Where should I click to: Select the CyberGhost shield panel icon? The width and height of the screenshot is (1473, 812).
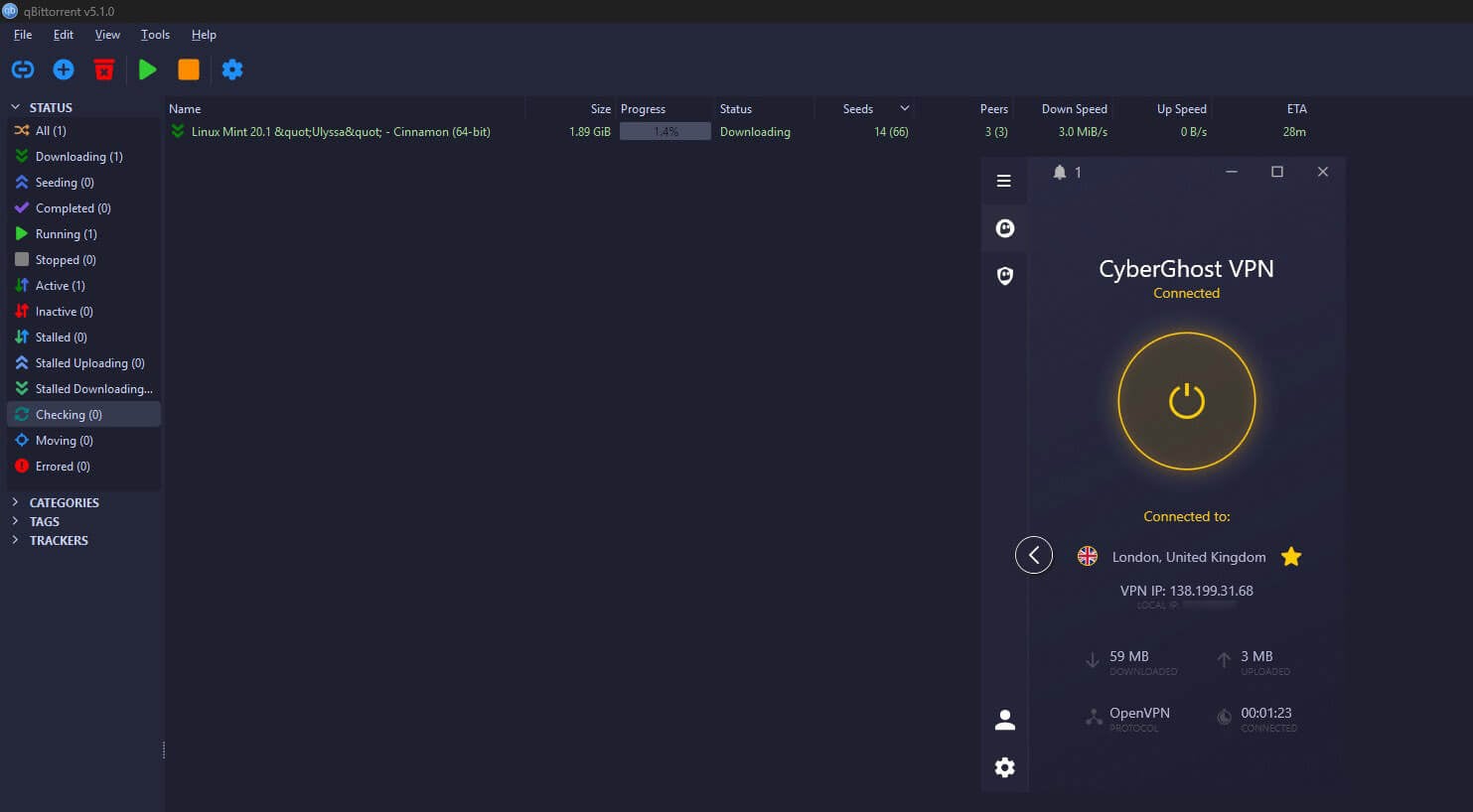(x=1004, y=275)
